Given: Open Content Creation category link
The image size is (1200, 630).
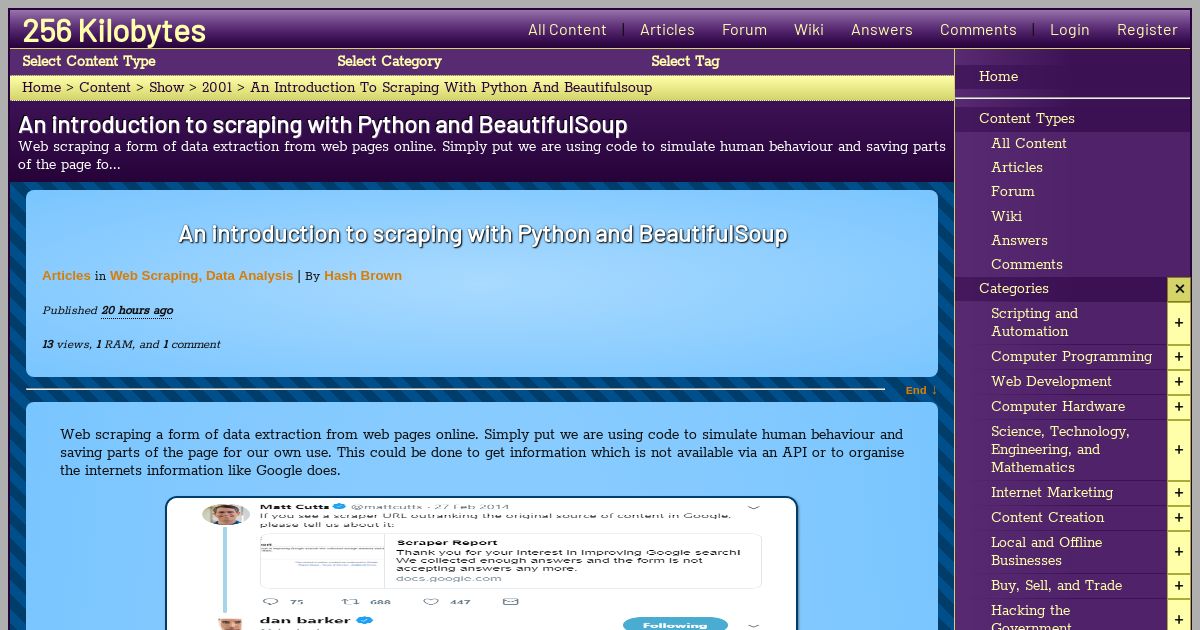Looking at the screenshot, I should tap(1047, 518).
